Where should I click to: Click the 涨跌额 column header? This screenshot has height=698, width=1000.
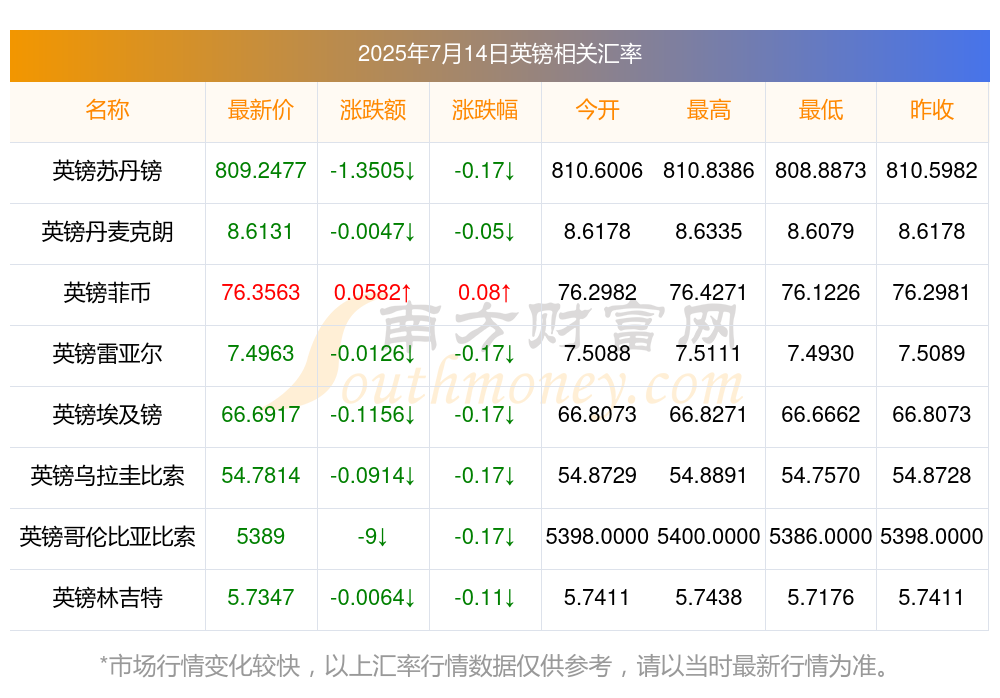coord(372,110)
